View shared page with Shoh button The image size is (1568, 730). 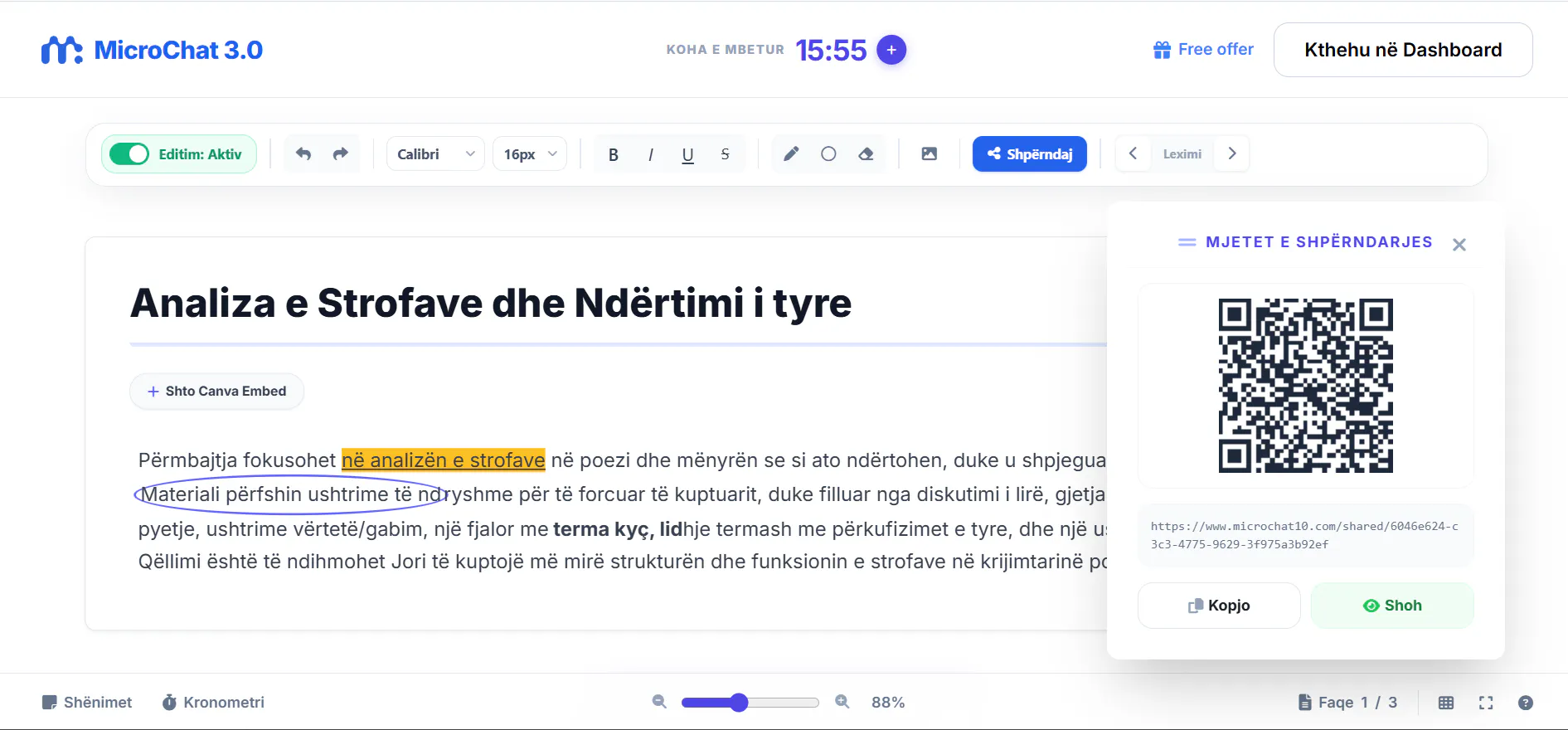pyautogui.click(x=1392, y=606)
